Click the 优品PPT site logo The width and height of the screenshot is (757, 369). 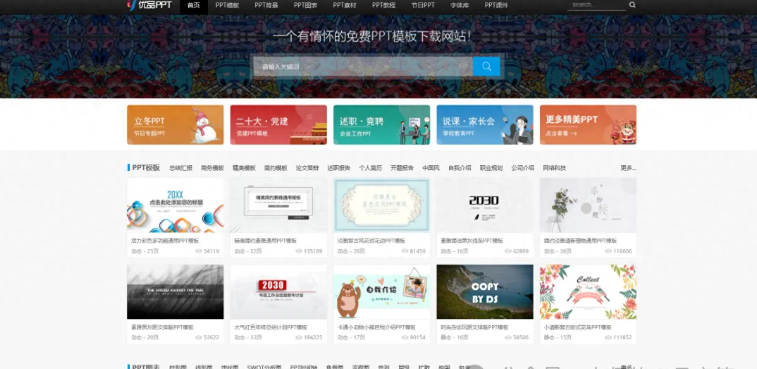pos(149,5)
